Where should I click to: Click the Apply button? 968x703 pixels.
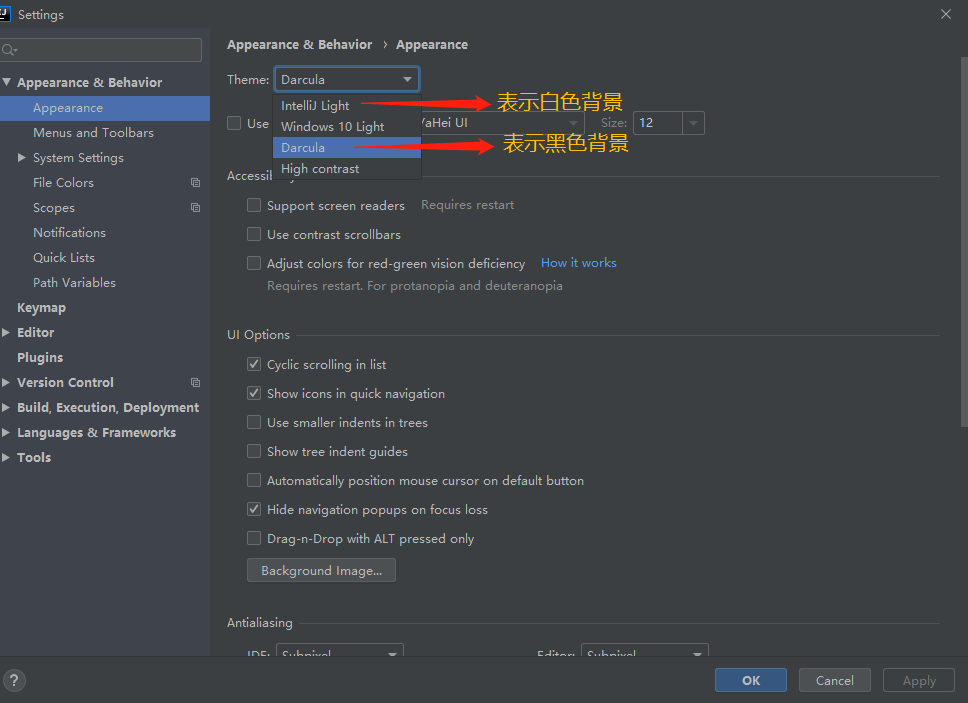(x=919, y=680)
